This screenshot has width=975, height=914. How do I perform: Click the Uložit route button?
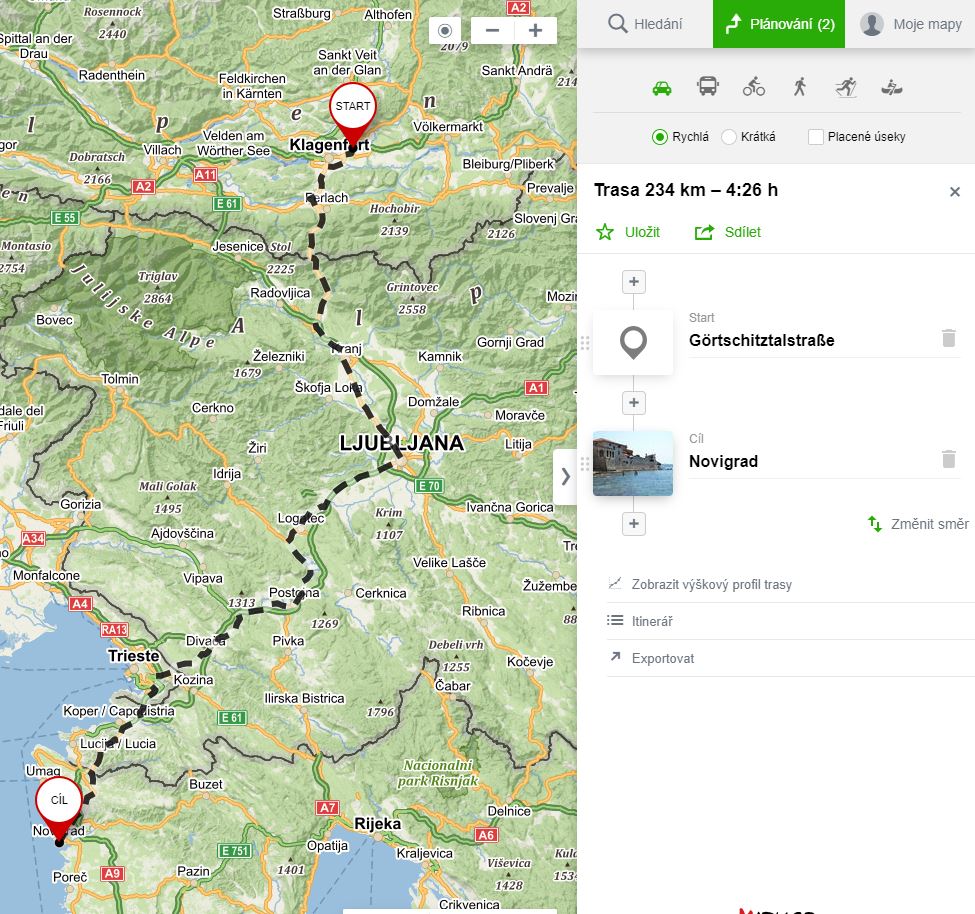(629, 232)
